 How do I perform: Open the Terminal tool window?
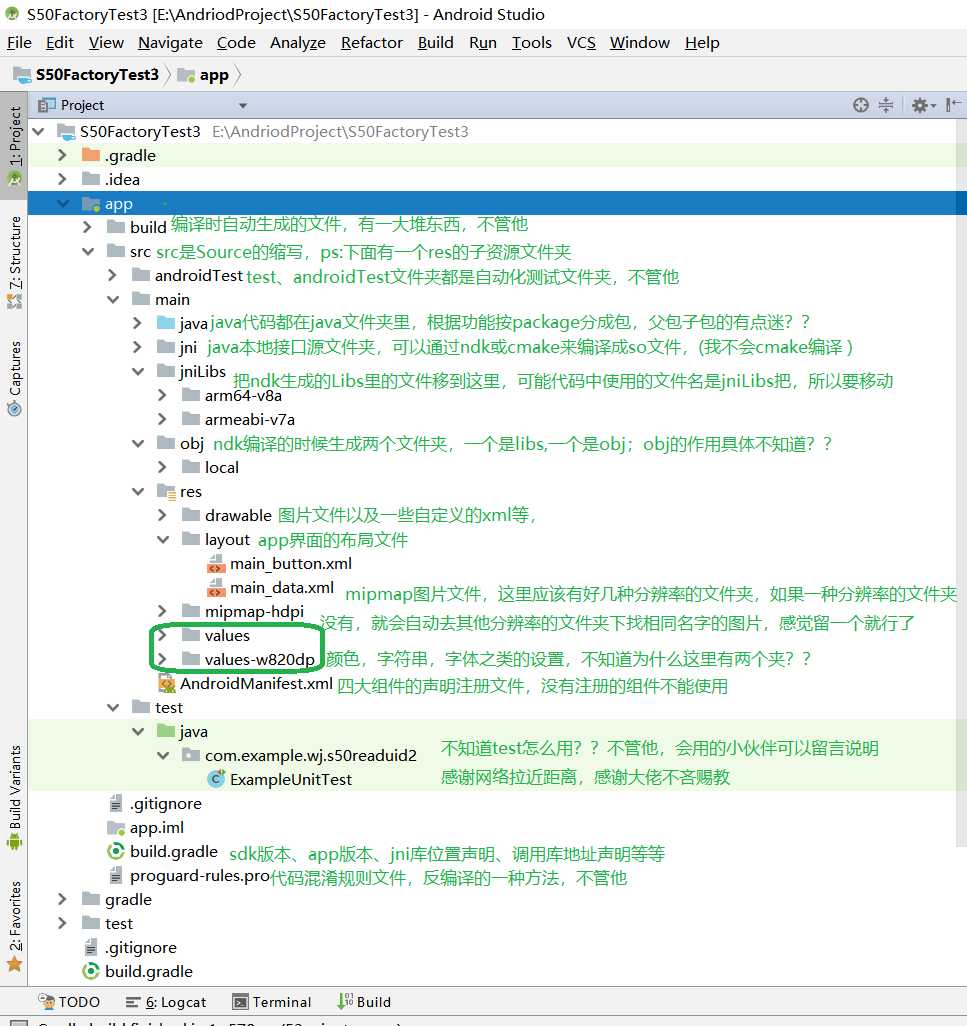pos(272,1002)
